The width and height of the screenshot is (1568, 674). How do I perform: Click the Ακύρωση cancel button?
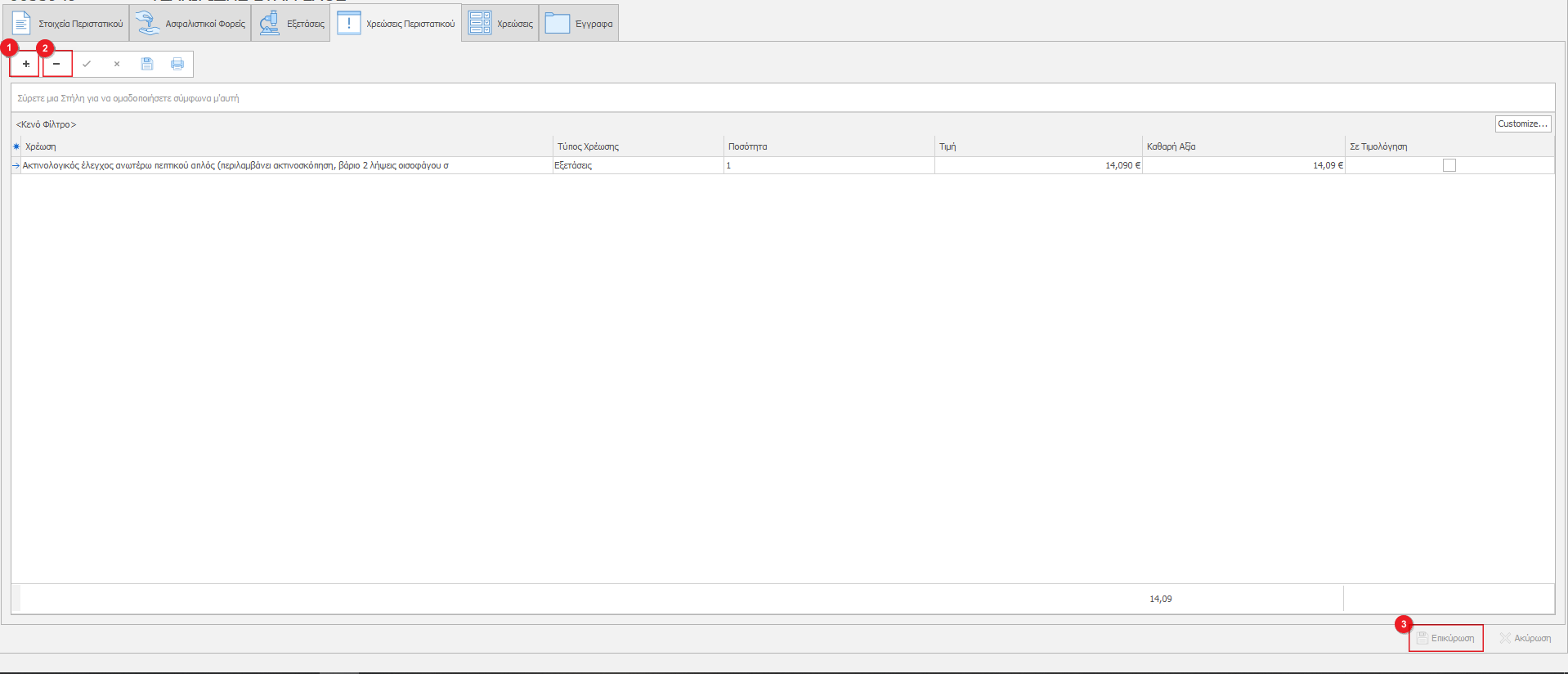1525,638
